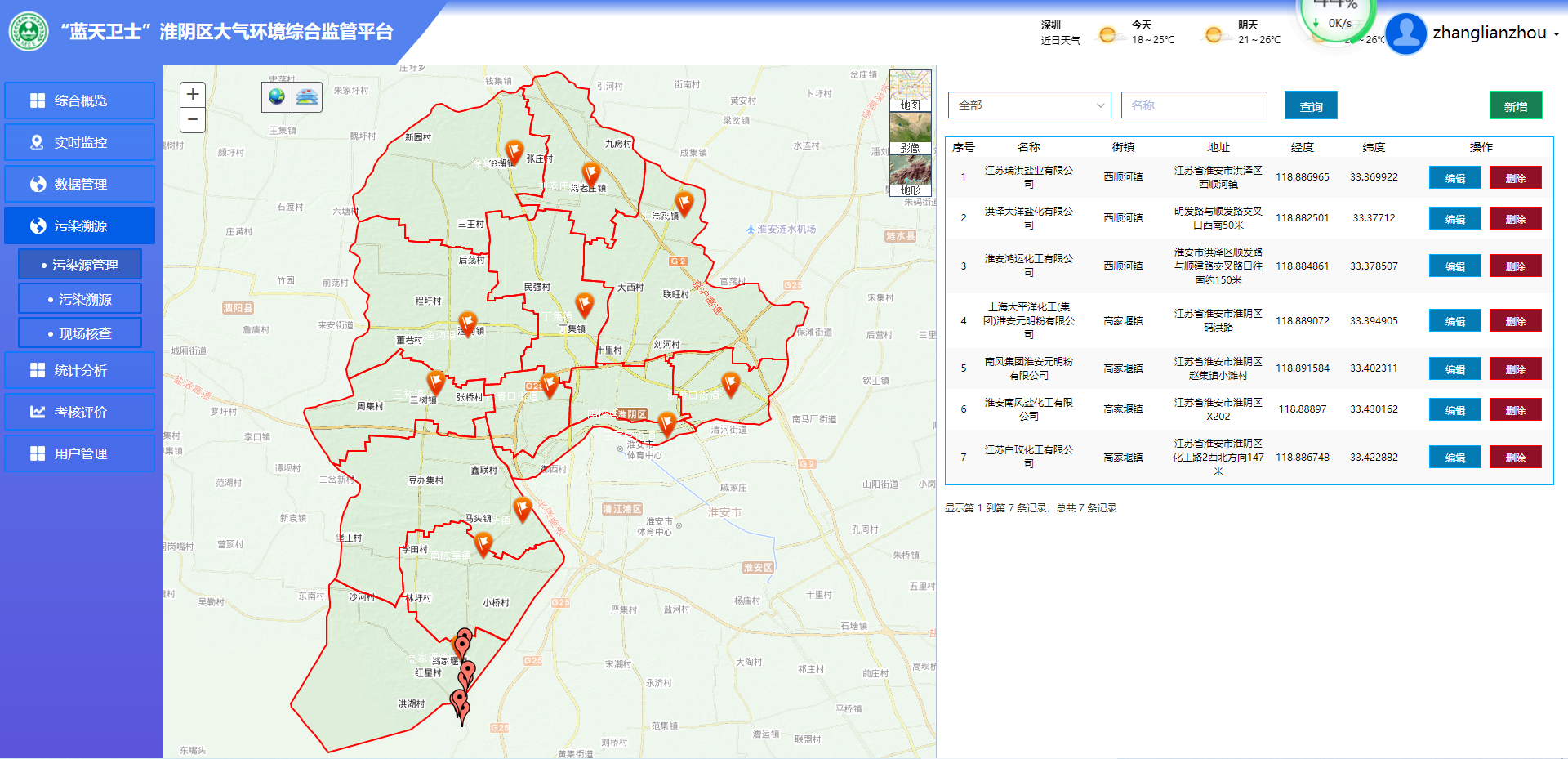The width and height of the screenshot is (1568, 759).
Task: Click the globe full-extent map icon
Action: pos(277,96)
